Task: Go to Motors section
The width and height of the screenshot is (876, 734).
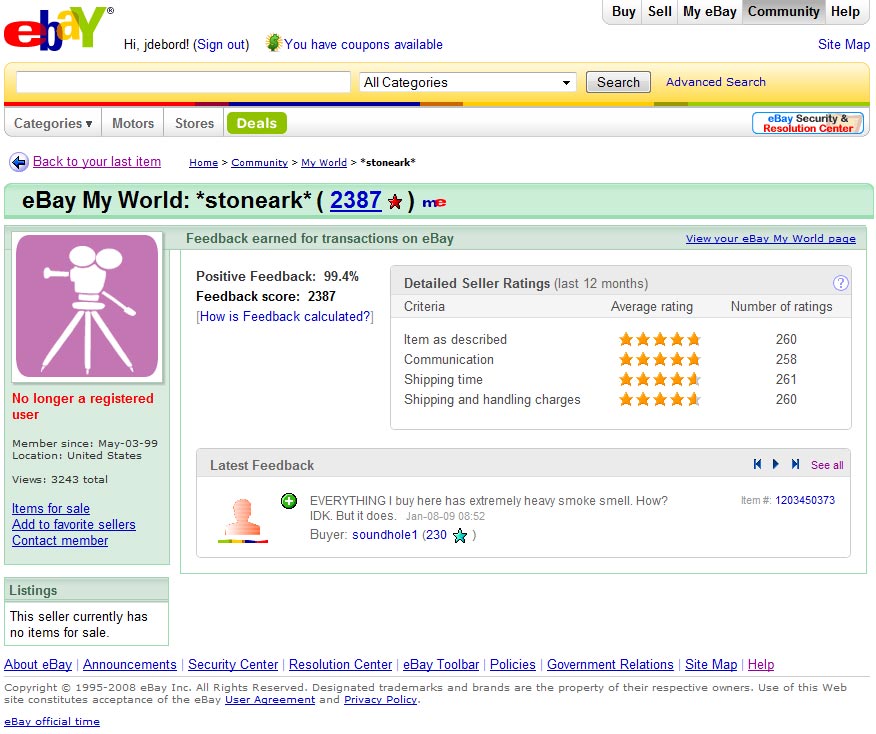Action: [x=133, y=123]
